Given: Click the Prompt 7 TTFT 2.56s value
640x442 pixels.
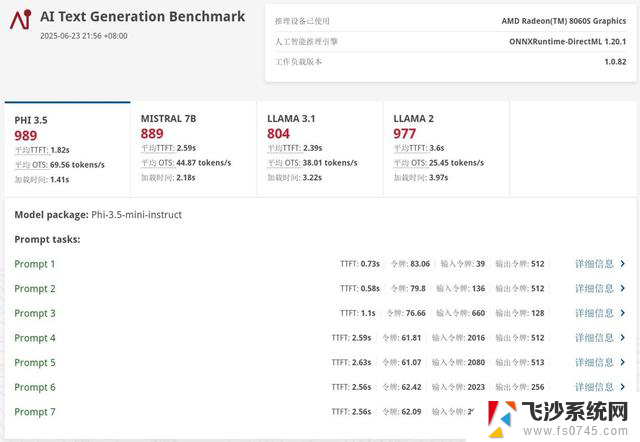Looking at the screenshot, I should point(361,411).
